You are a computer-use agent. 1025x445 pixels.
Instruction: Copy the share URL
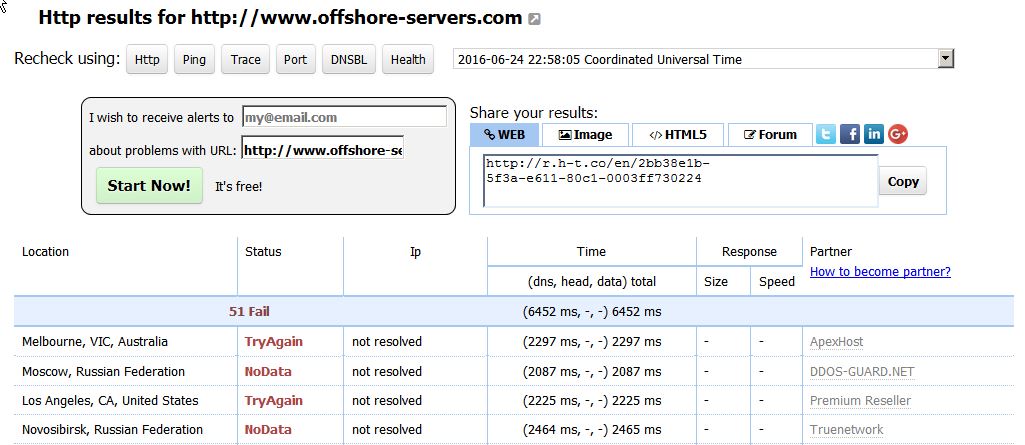pos(903,182)
